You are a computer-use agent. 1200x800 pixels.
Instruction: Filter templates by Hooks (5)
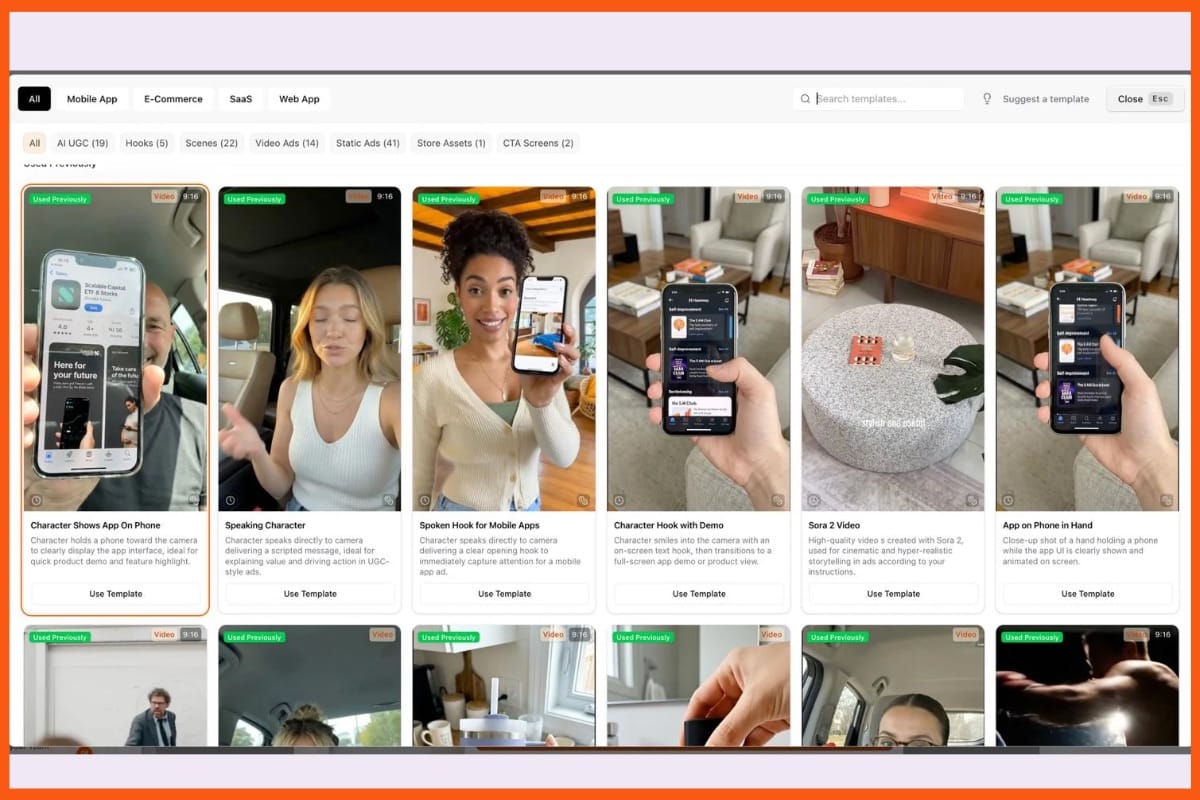147,143
